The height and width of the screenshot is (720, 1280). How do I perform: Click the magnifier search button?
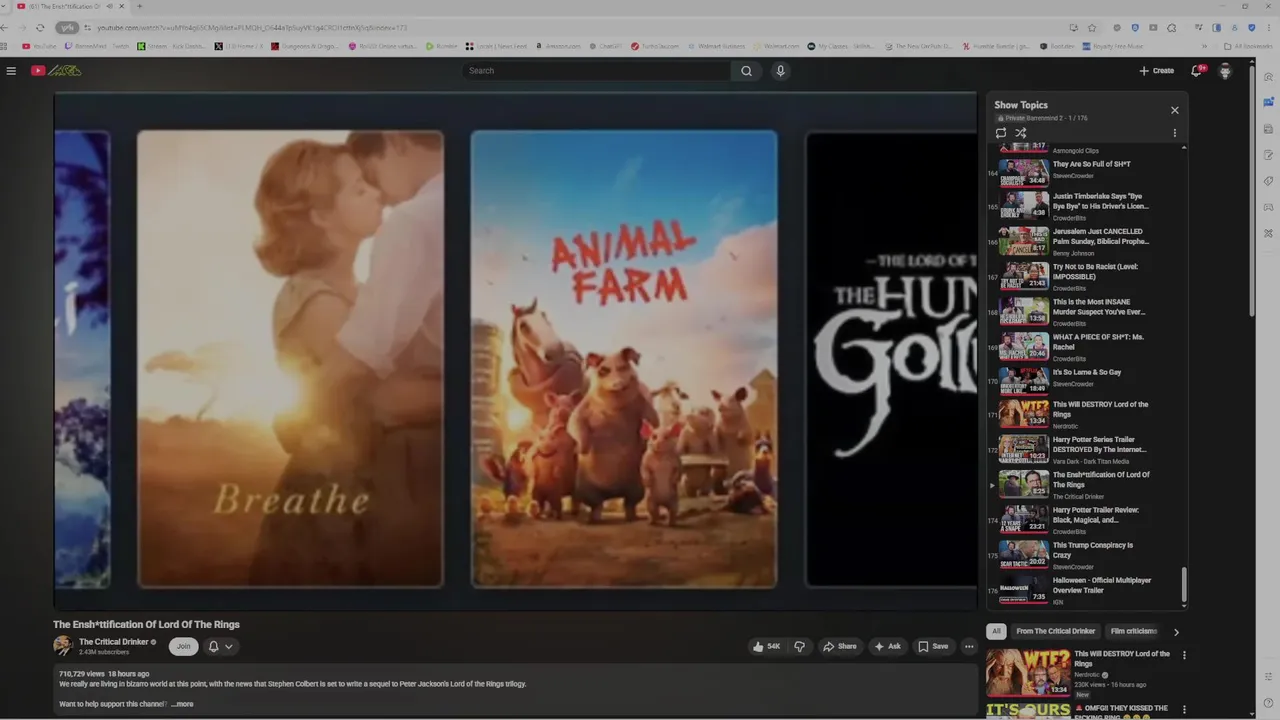(746, 71)
